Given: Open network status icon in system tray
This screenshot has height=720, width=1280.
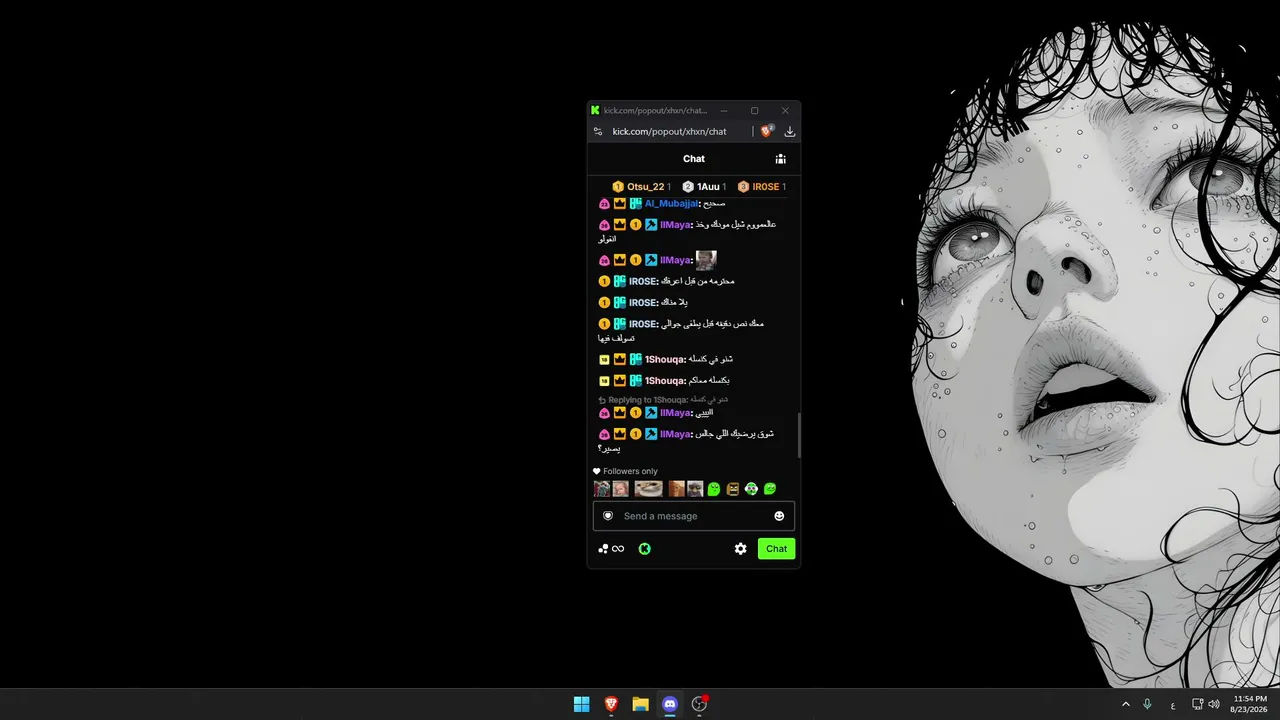Looking at the screenshot, I should tap(1198, 704).
